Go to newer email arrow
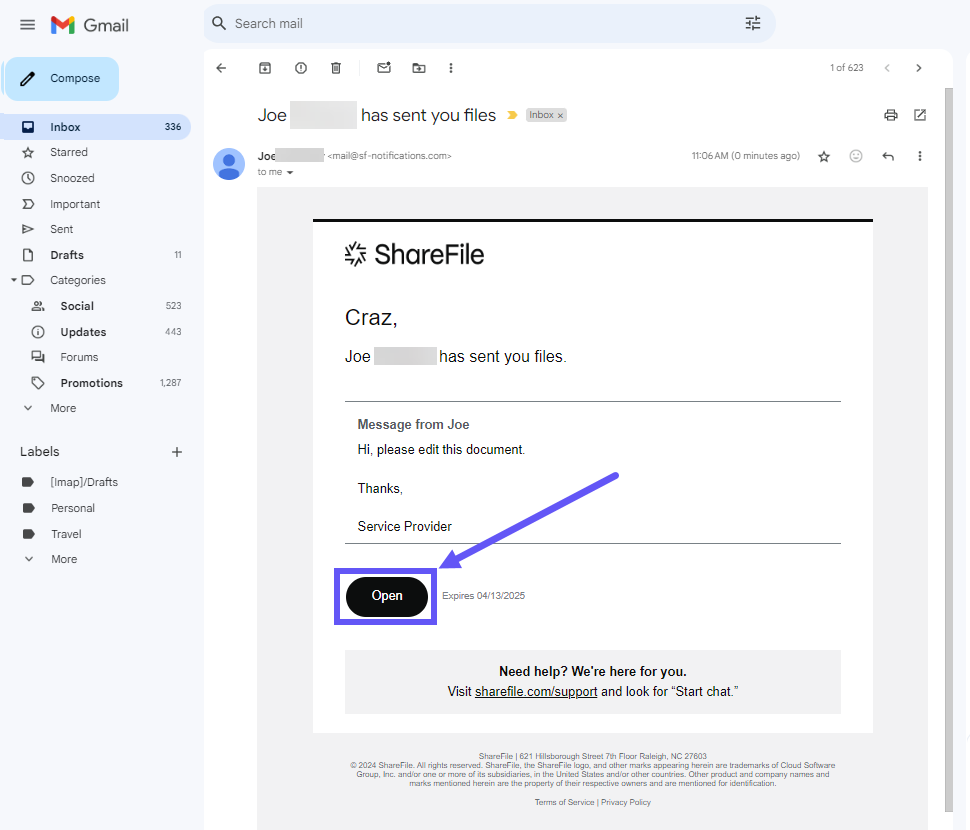 point(887,68)
